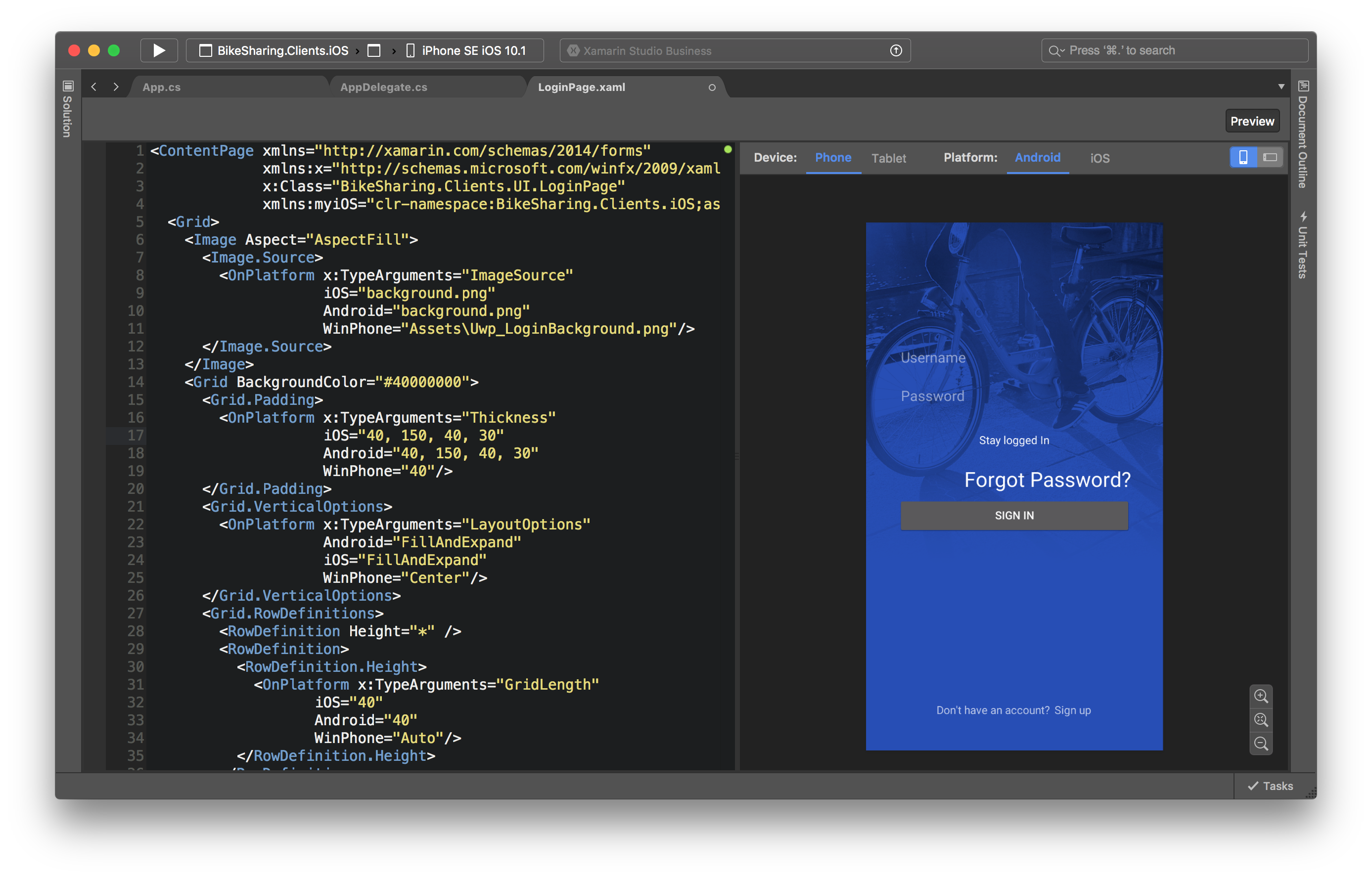Expand the document tabs overflow arrow

[x=1281, y=87]
